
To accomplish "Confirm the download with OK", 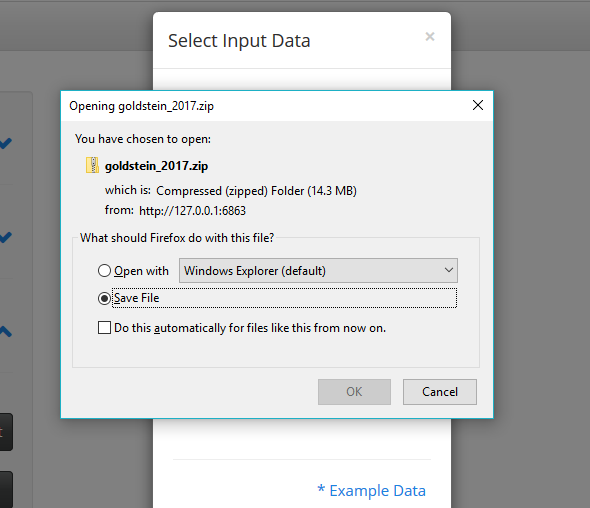I will (354, 392).
